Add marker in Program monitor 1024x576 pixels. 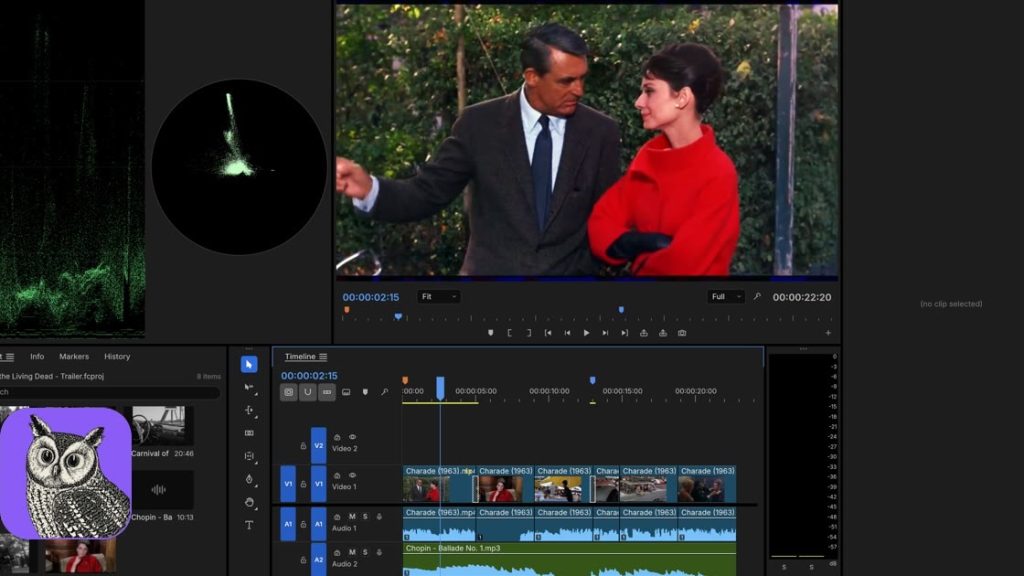[490, 333]
